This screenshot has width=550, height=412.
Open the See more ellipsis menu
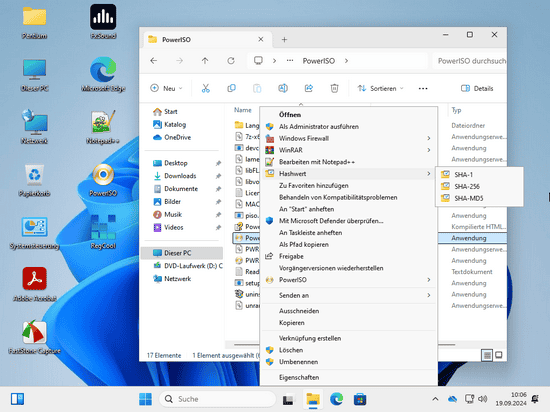423,88
